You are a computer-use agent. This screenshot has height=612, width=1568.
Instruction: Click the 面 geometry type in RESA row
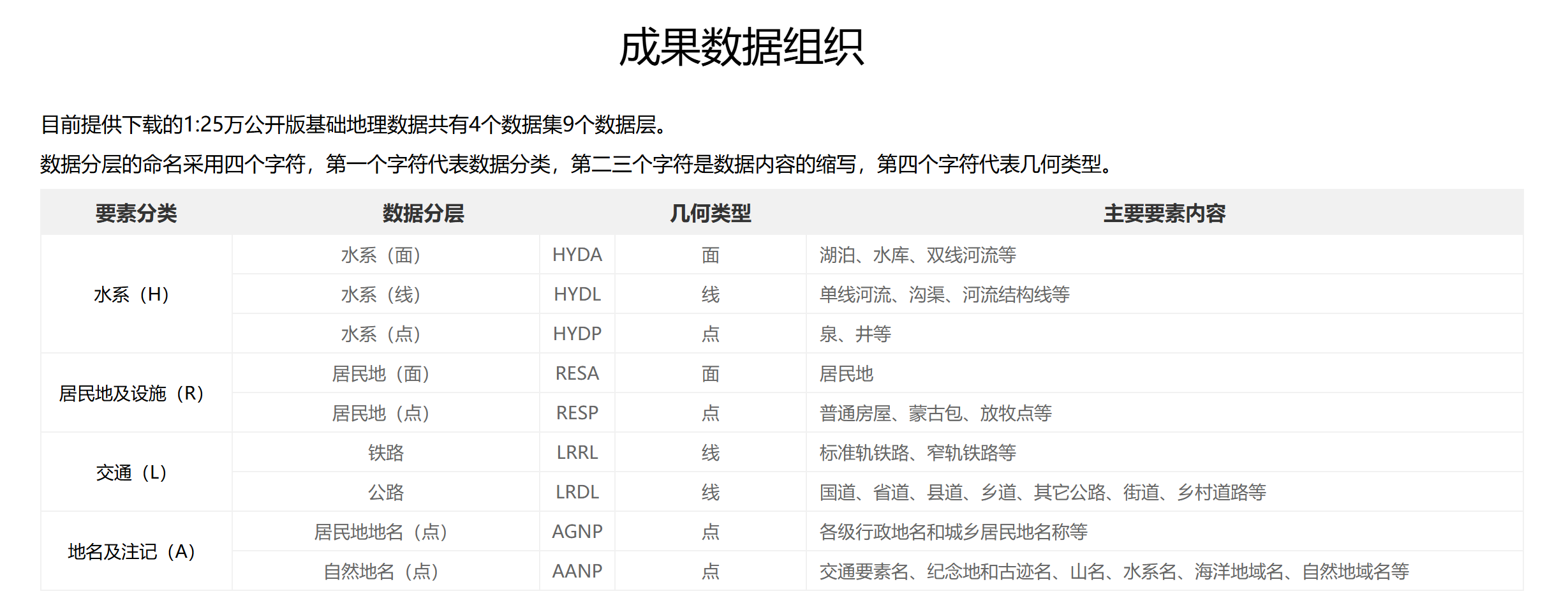[x=711, y=373]
